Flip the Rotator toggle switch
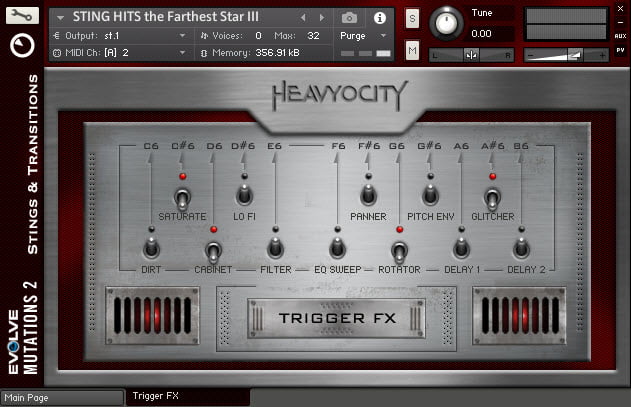The width and height of the screenshot is (631, 407). pos(399,251)
